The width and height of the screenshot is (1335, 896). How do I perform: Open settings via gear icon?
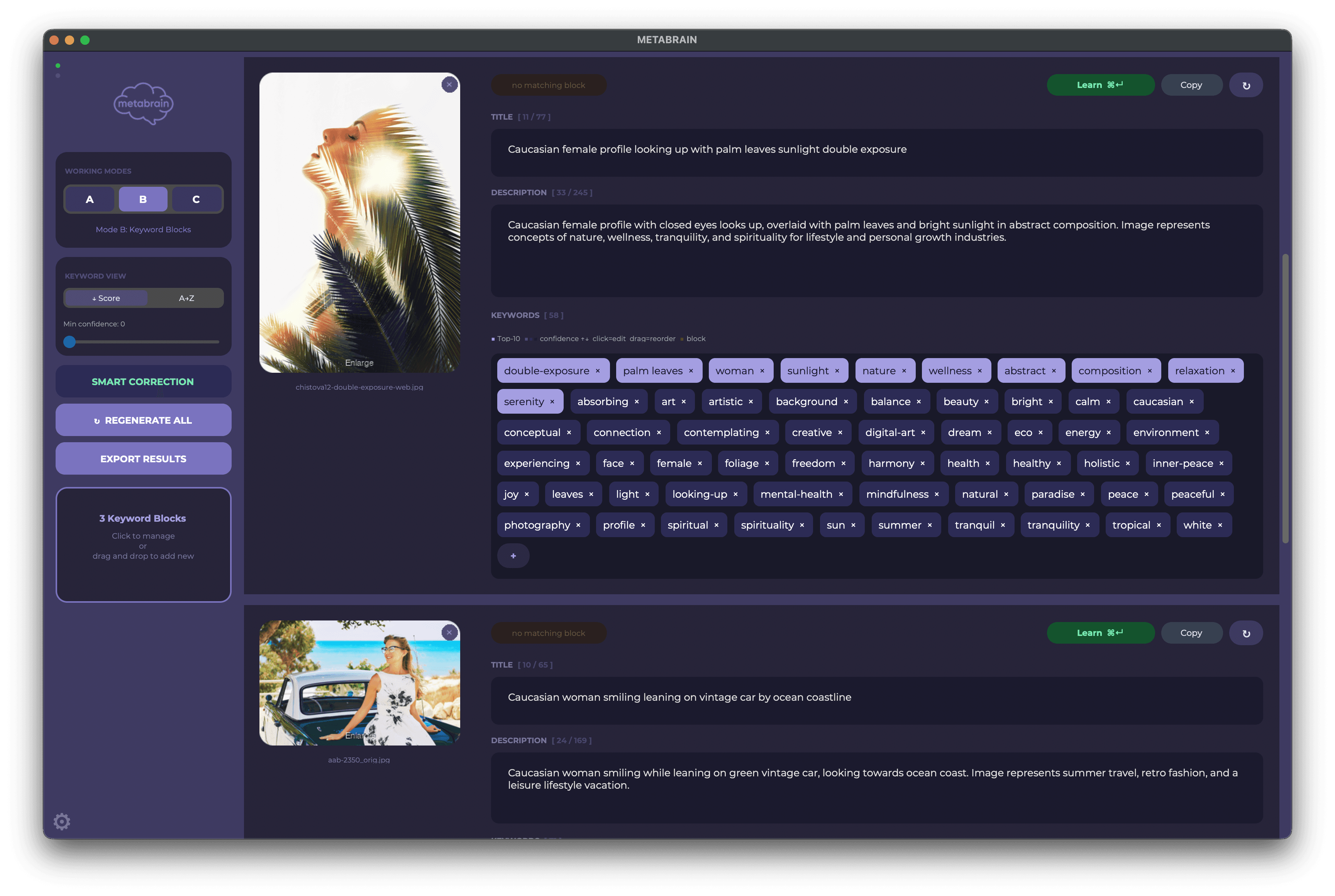(x=62, y=821)
